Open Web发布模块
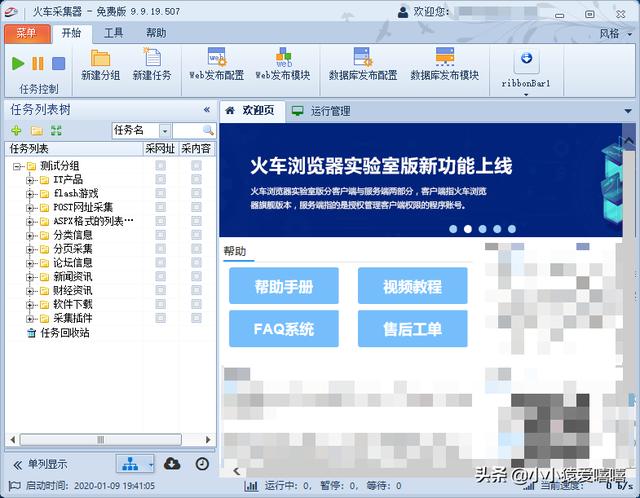Viewport: 640px width, 498px height. [x=283, y=65]
